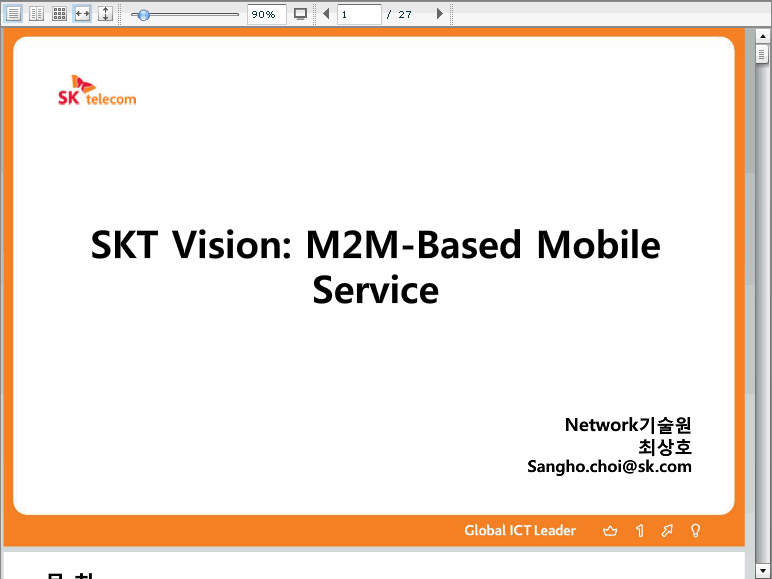Click the crown icon in footer

coord(610,531)
